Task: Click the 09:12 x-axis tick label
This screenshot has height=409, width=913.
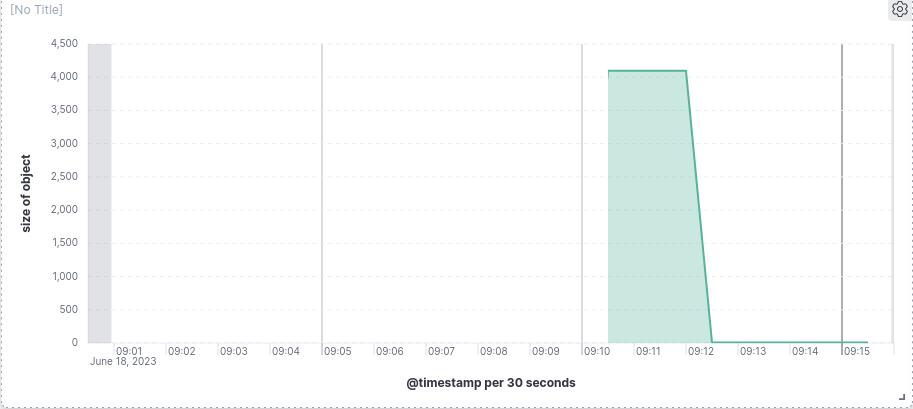Action: tap(701, 352)
